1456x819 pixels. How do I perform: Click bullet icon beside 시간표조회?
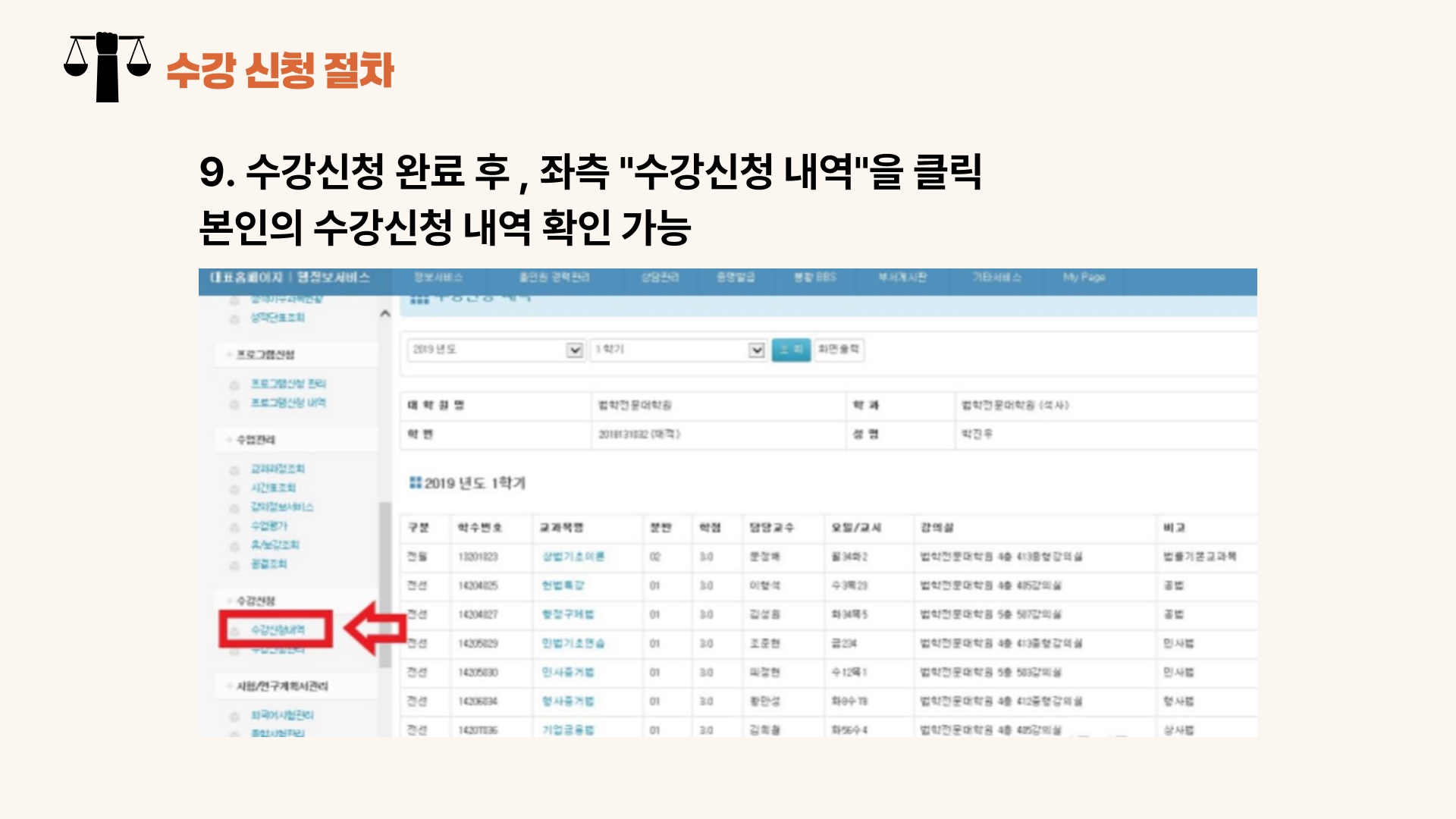(235, 489)
